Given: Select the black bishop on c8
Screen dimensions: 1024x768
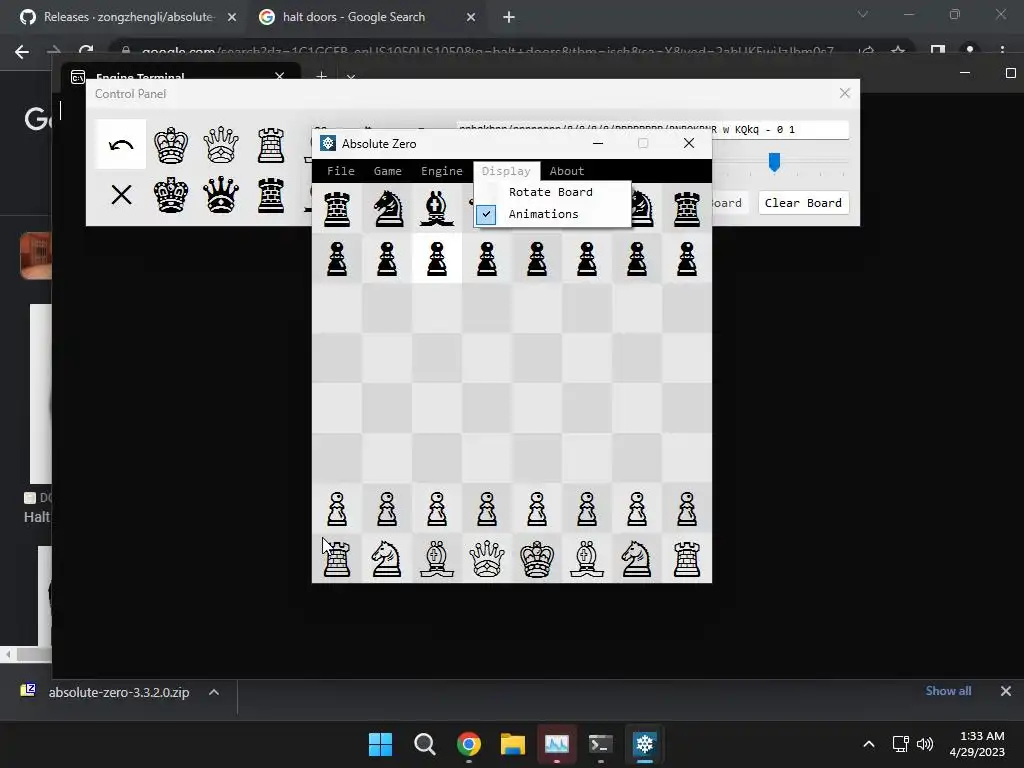Looking at the screenshot, I should coord(437,209).
